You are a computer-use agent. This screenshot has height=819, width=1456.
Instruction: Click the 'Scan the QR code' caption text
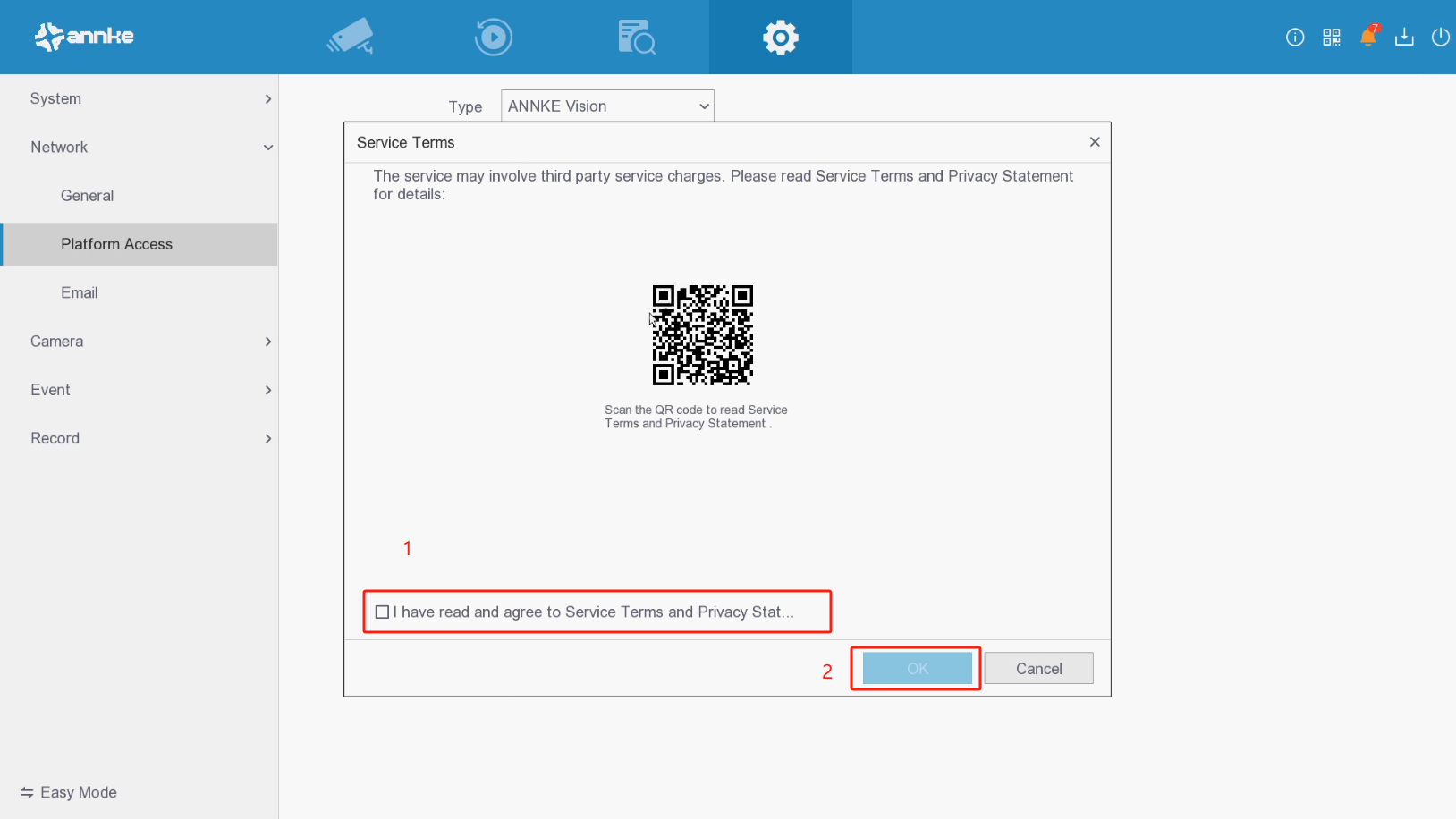click(x=696, y=417)
